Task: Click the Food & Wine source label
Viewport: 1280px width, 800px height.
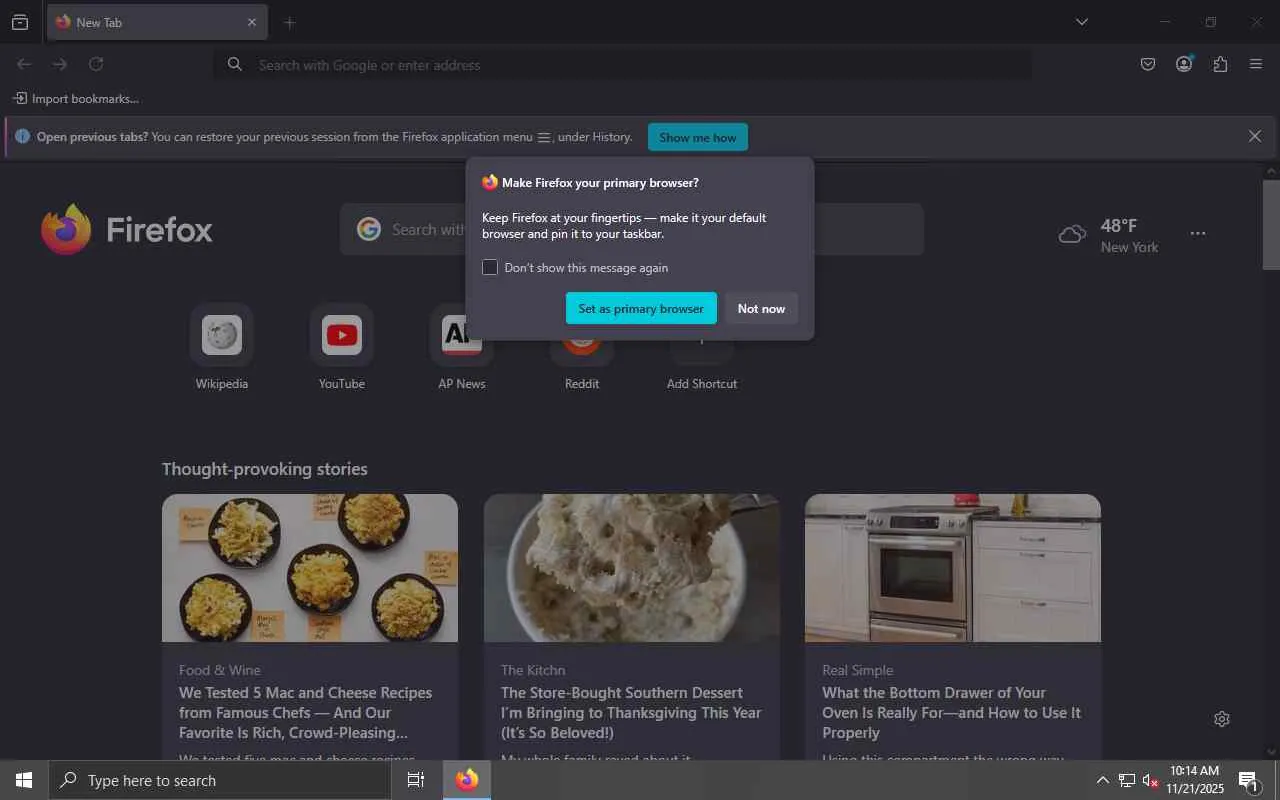Action: (220, 670)
